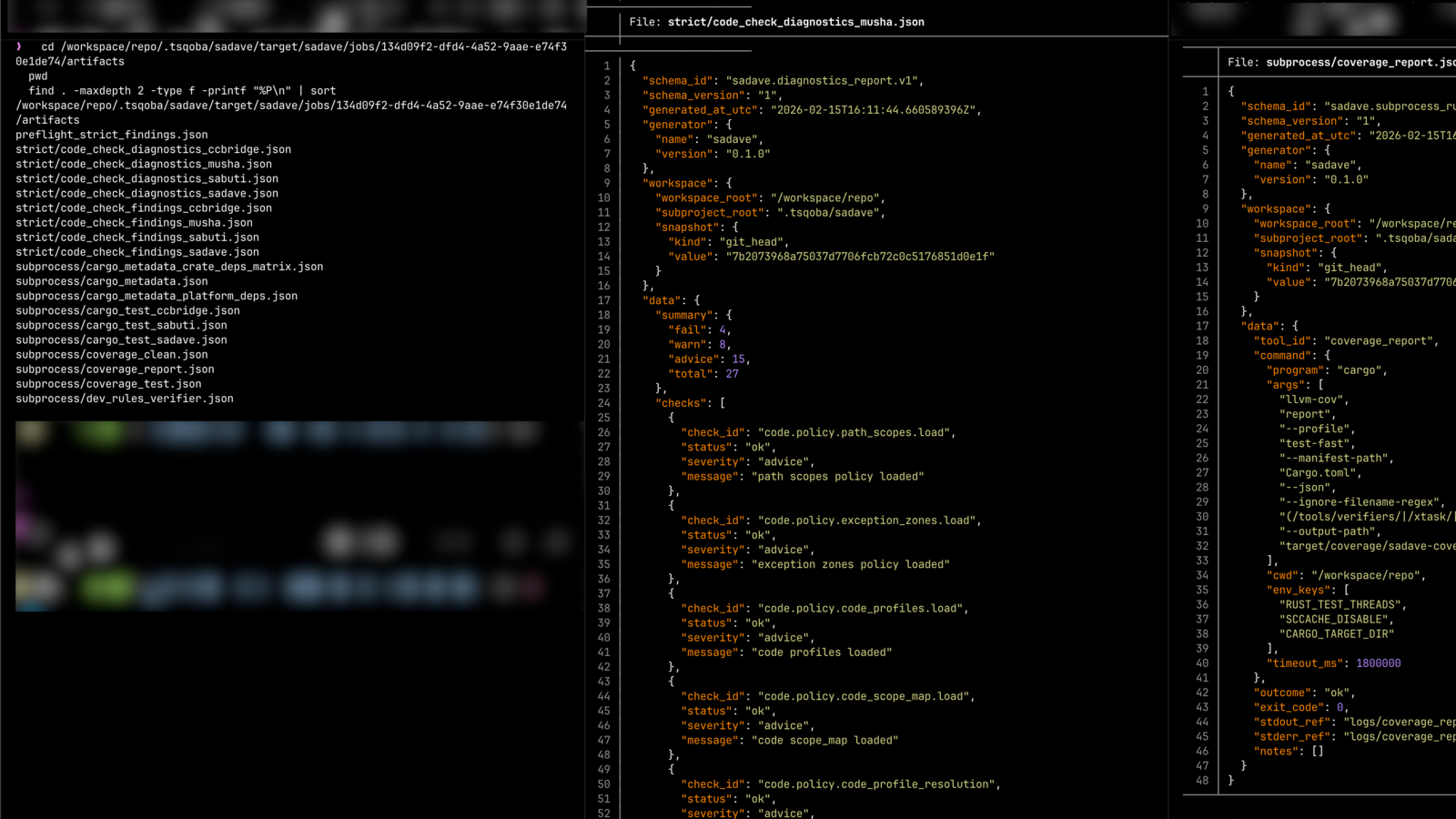Select strict/code_check_diagnostics_ccbridge.json in terminal output
This screenshot has height=819, width=1456.
coord(153,149)
